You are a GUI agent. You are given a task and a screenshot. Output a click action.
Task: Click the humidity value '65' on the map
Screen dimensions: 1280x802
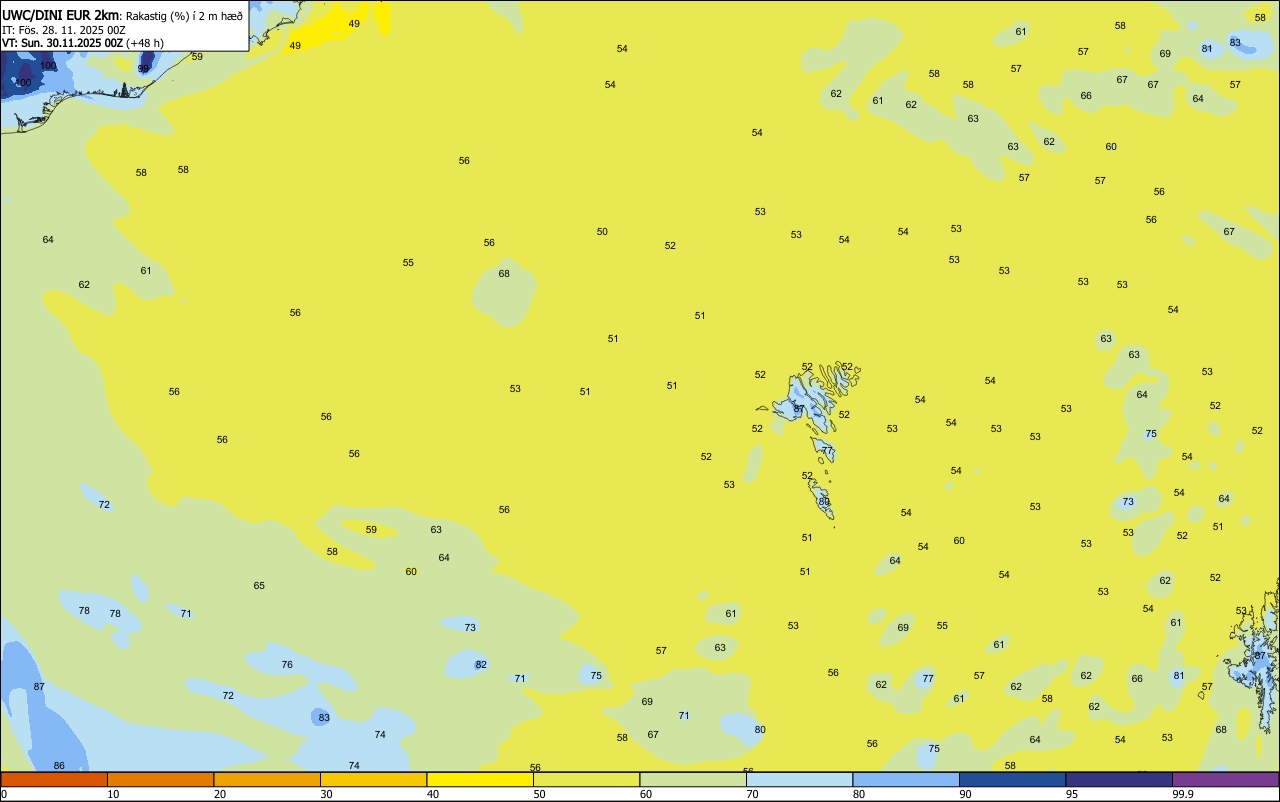[259, 586]
